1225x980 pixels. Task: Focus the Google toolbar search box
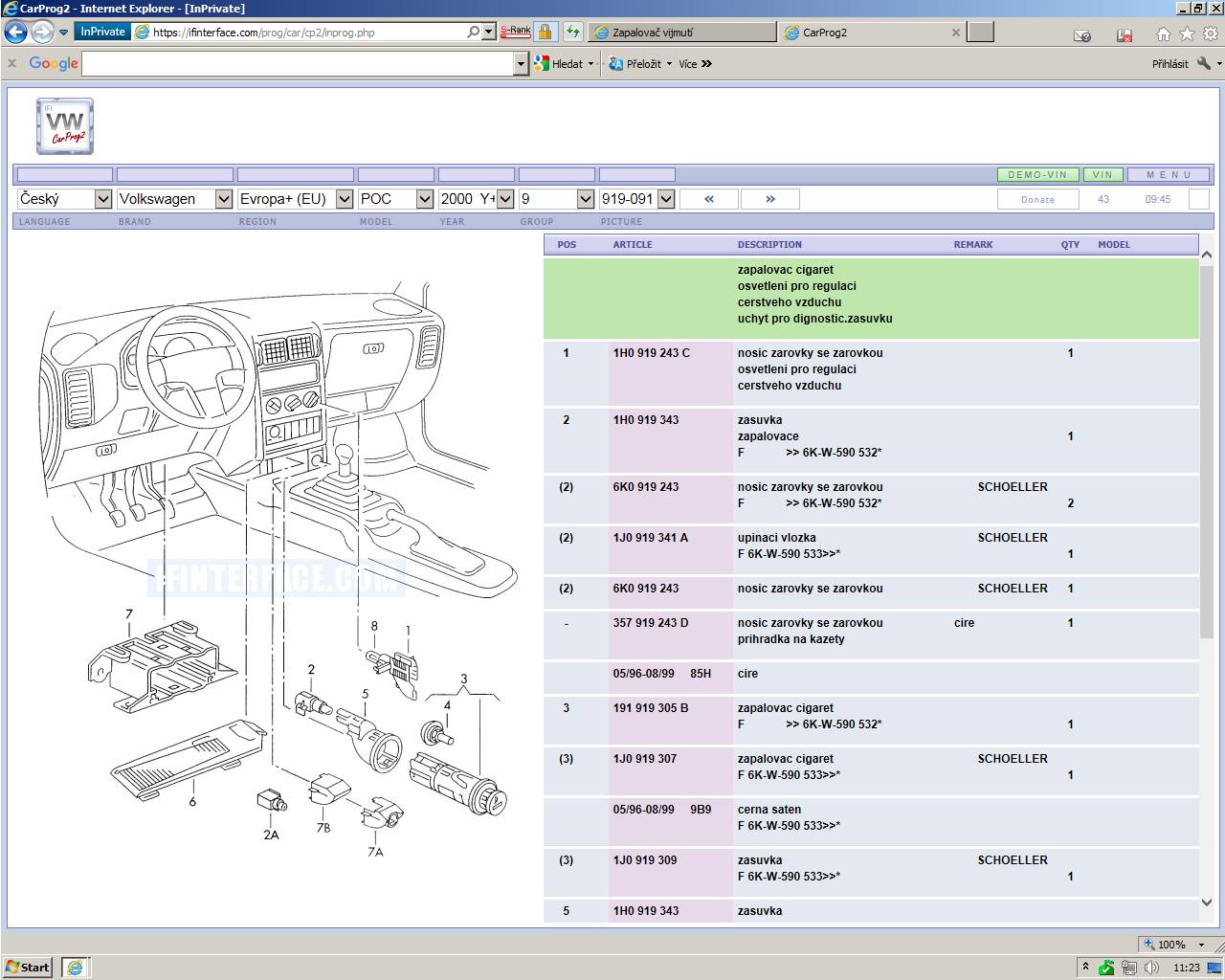[298, 64]
